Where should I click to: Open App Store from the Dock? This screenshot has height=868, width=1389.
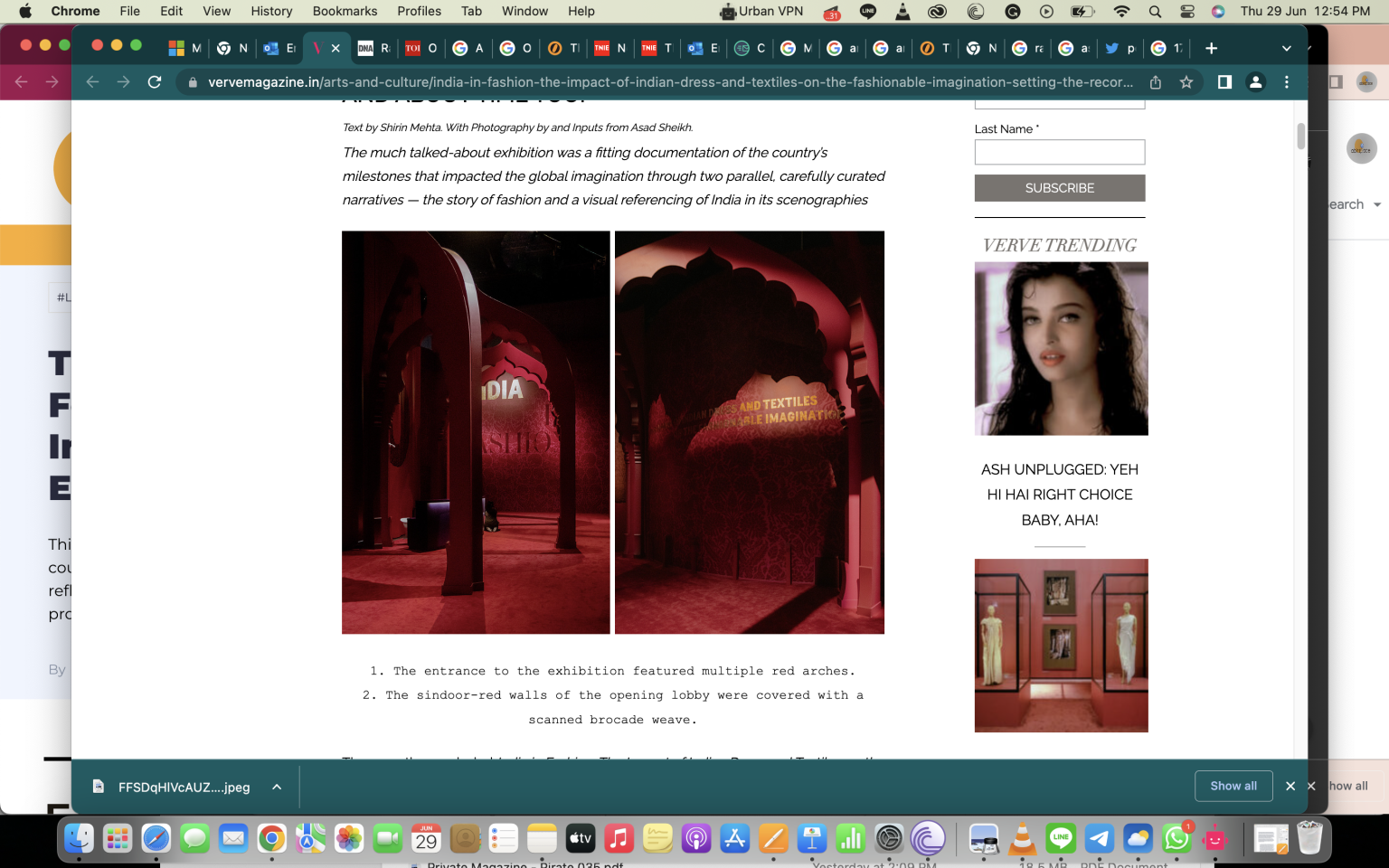tap(734, 839)
